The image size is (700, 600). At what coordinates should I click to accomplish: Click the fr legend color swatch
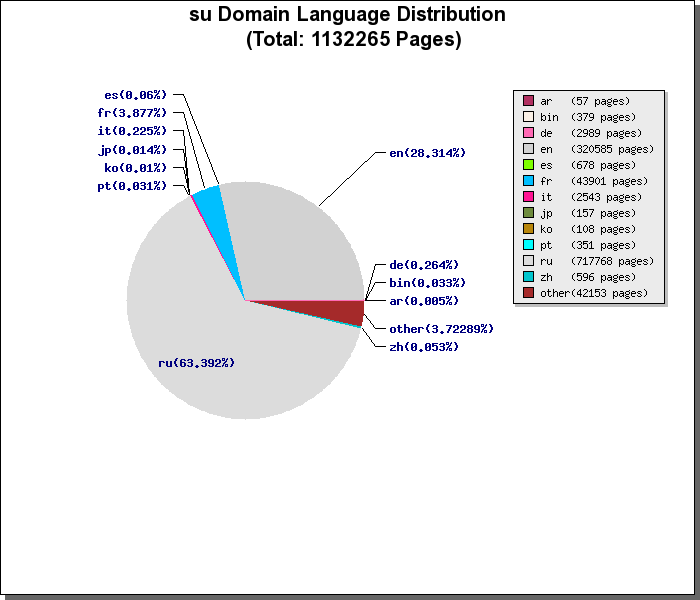528,181
